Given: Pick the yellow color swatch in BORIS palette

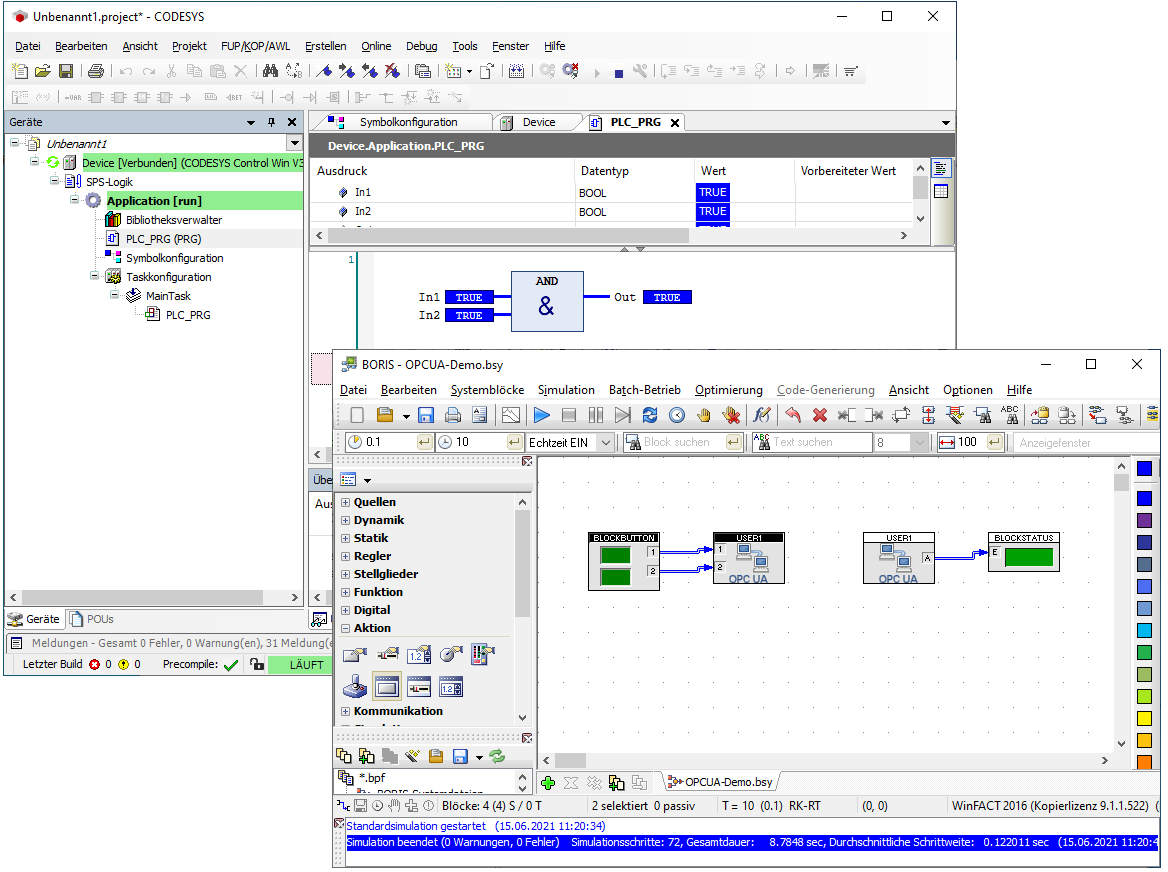Looking at the screenshot, I should (1144, 719).
